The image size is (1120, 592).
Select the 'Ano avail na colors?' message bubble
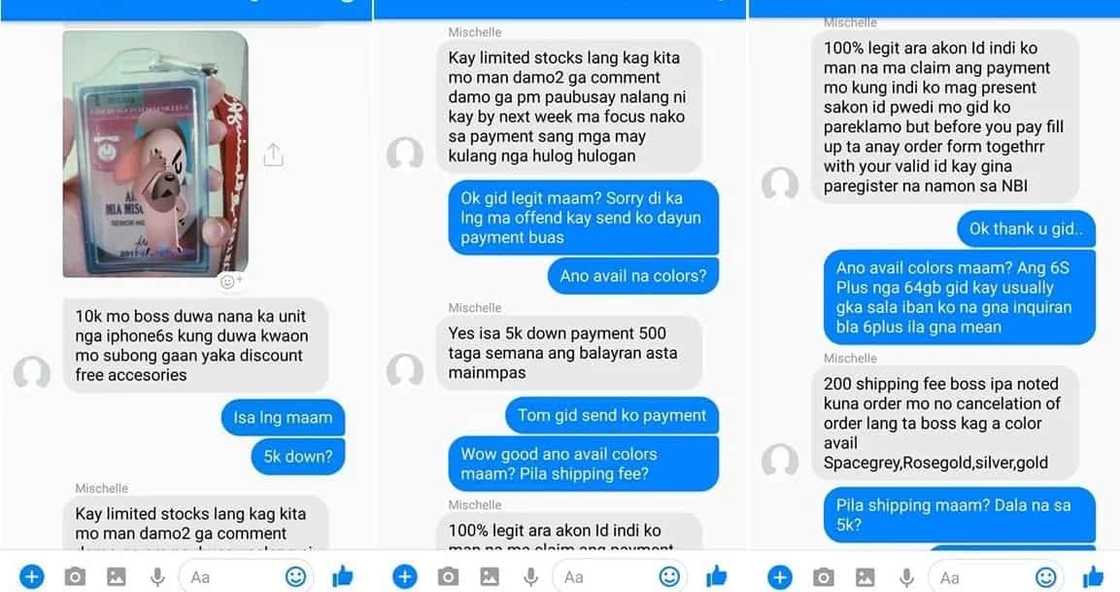(633, 276)
